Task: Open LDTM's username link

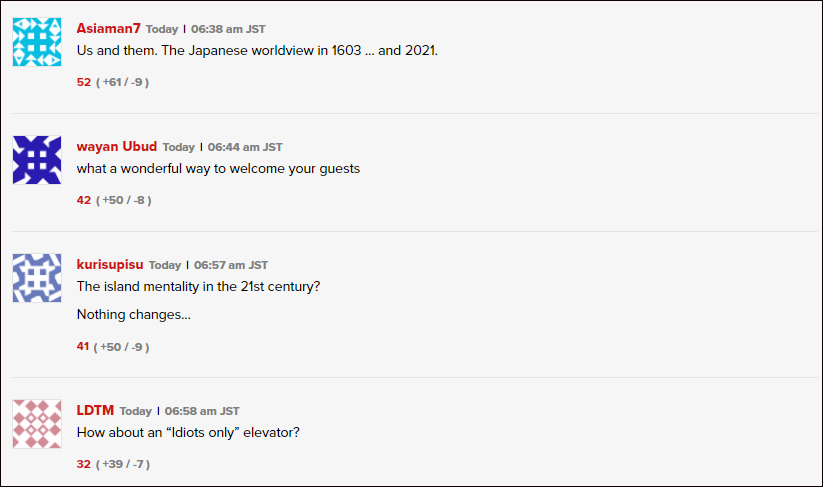Action: pos(95,410)
